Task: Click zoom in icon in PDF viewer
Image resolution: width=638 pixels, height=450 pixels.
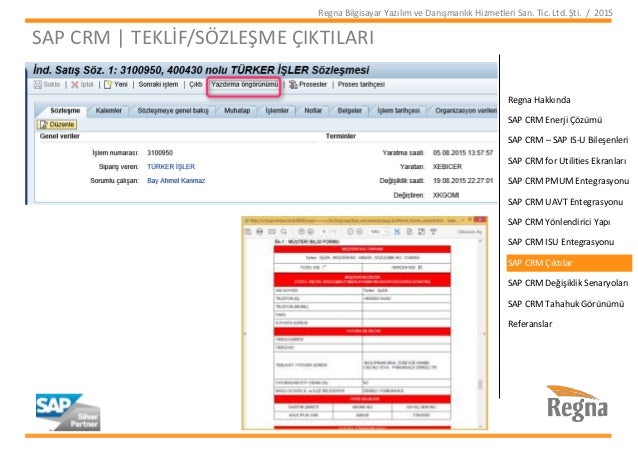Action: [x=359, y=232]
